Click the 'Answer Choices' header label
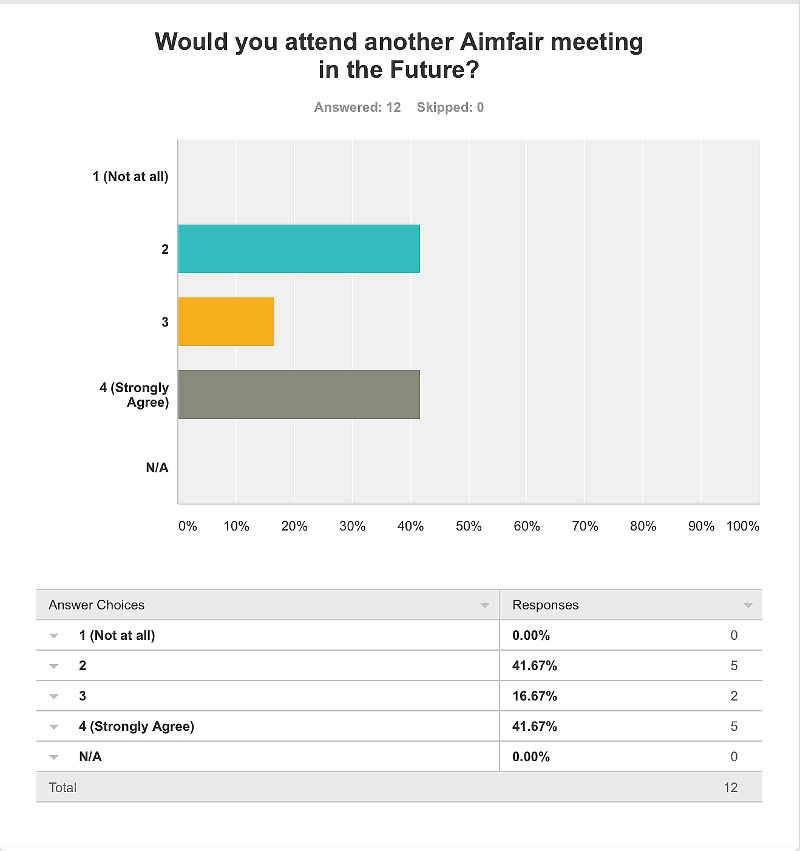 pos(97,605)
